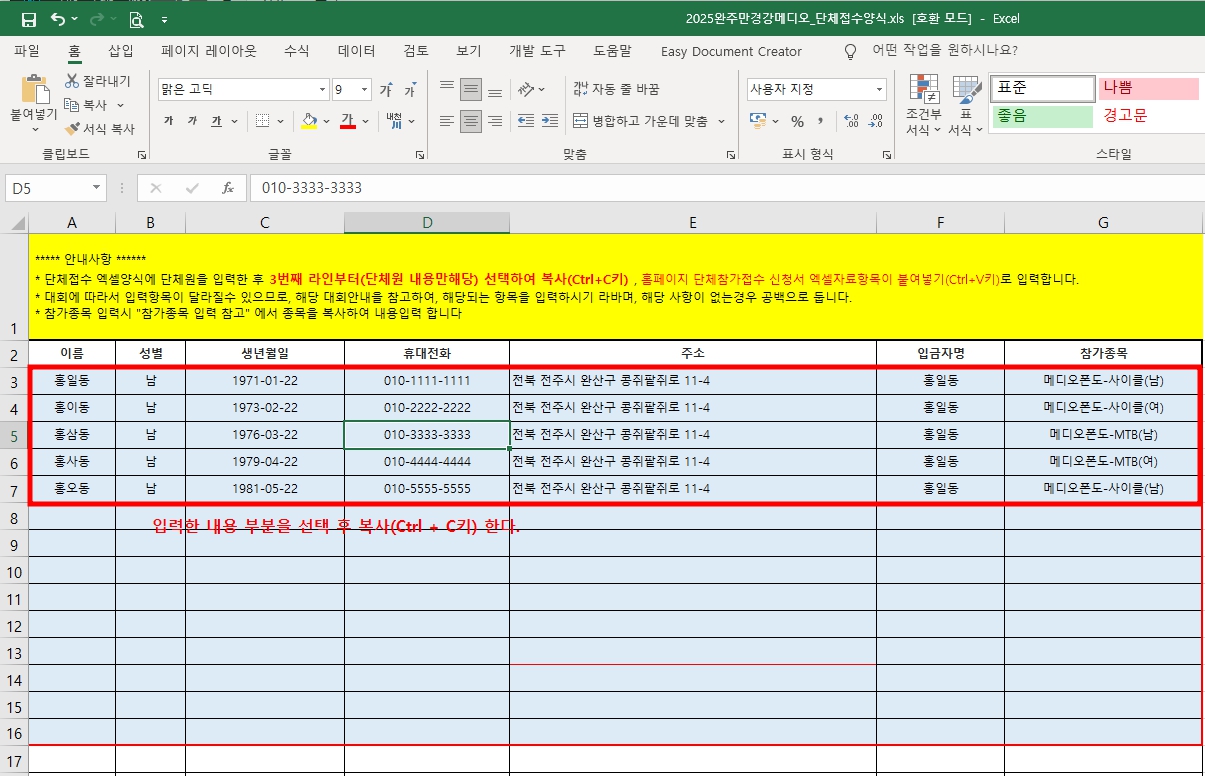
Task: Open the font name dropdown 맑은 고딕
Action: point(322,90)
